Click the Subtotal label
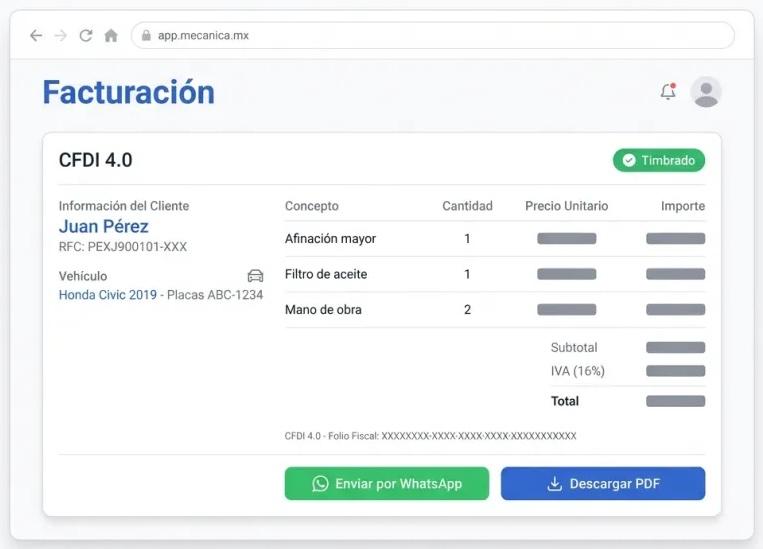763x549 pixels. click(x=574, y=348)
